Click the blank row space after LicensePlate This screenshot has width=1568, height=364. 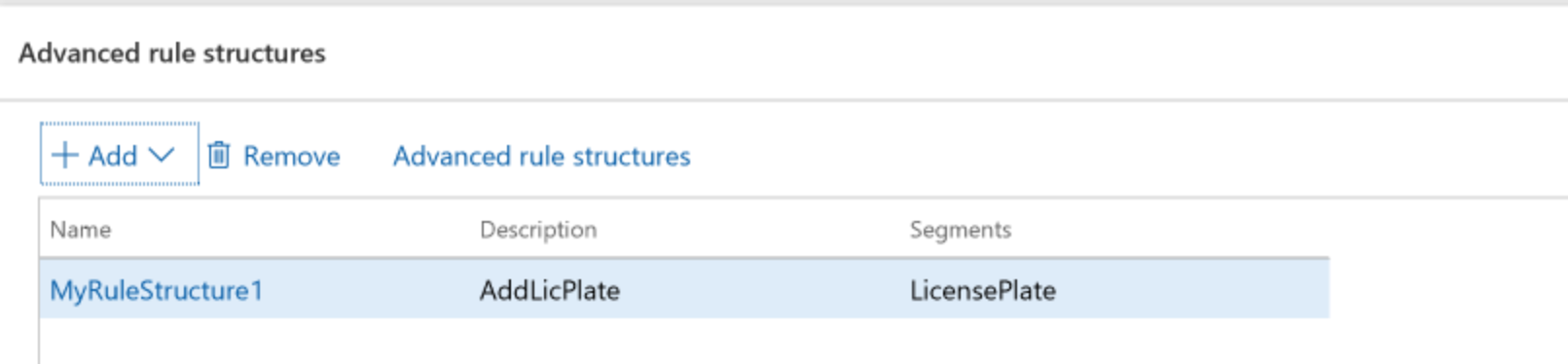click(1192, 290)
